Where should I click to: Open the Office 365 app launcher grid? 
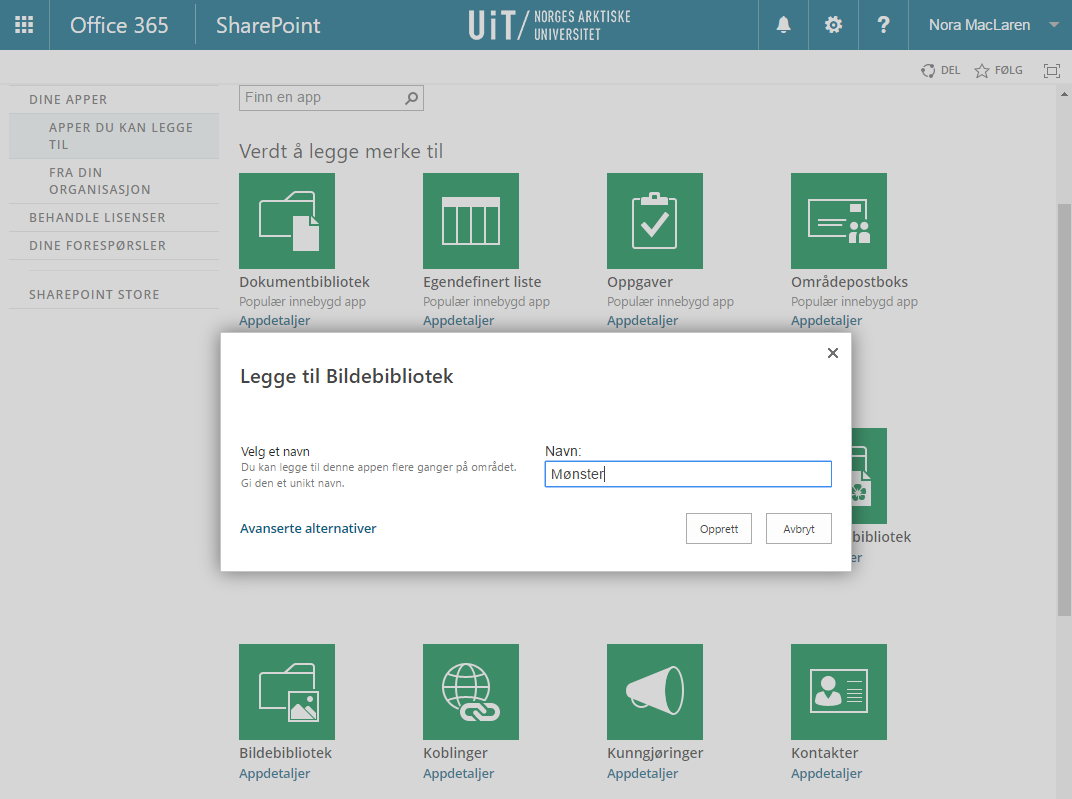point(24,25)
